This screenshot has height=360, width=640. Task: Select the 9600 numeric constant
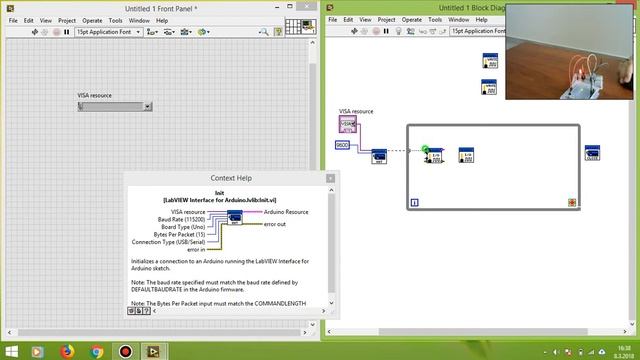(342, 145)
